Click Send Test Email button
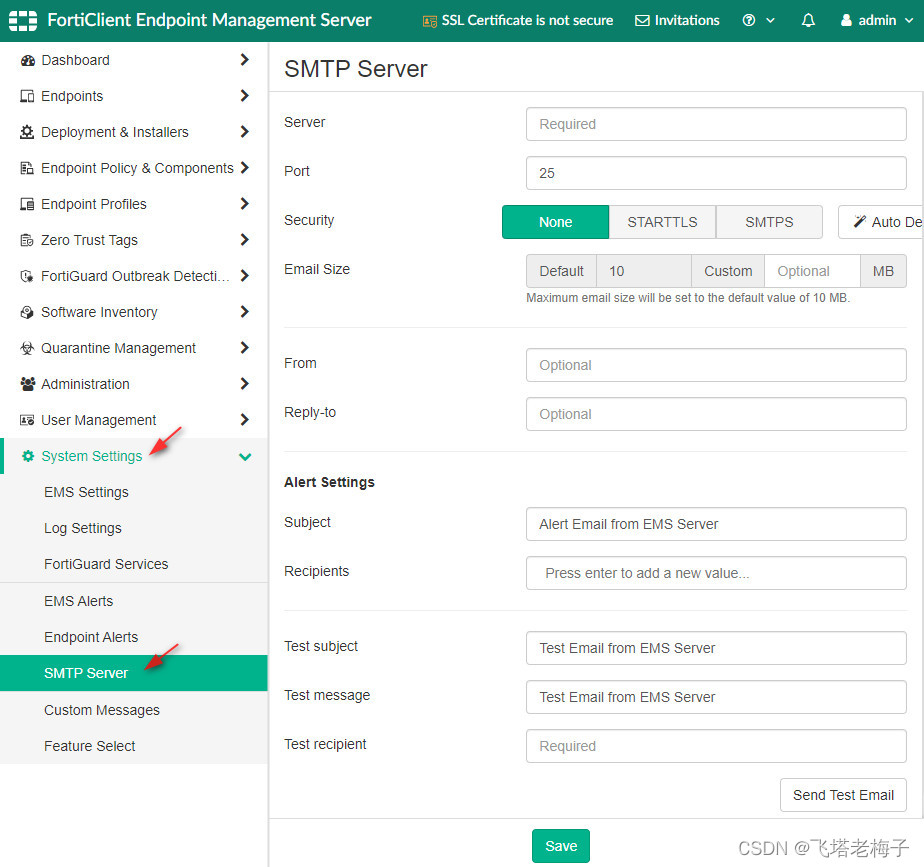The width and height of the screenshot is (924, 867). [843, 795]
